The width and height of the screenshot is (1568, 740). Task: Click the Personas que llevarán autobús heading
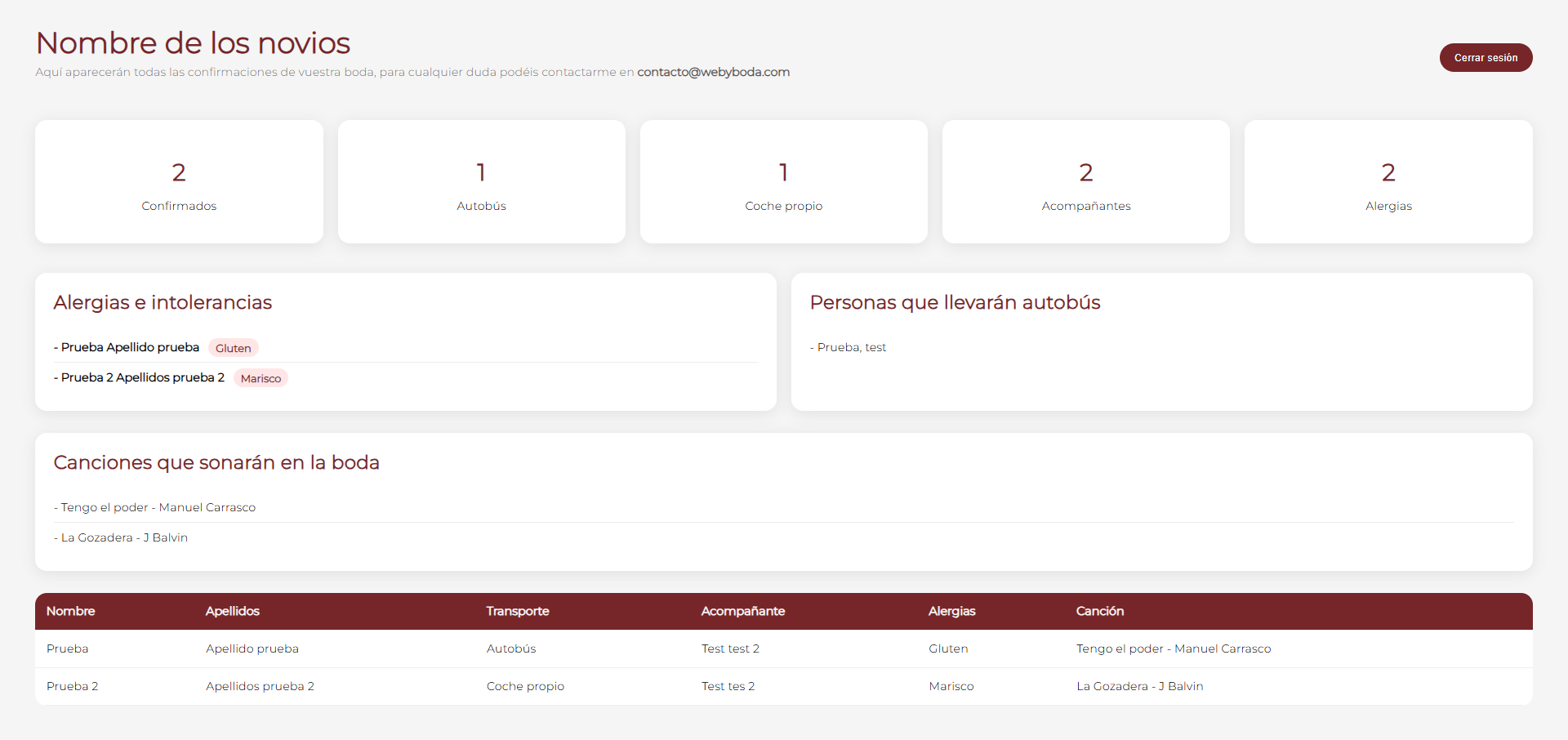coord(955,302)
